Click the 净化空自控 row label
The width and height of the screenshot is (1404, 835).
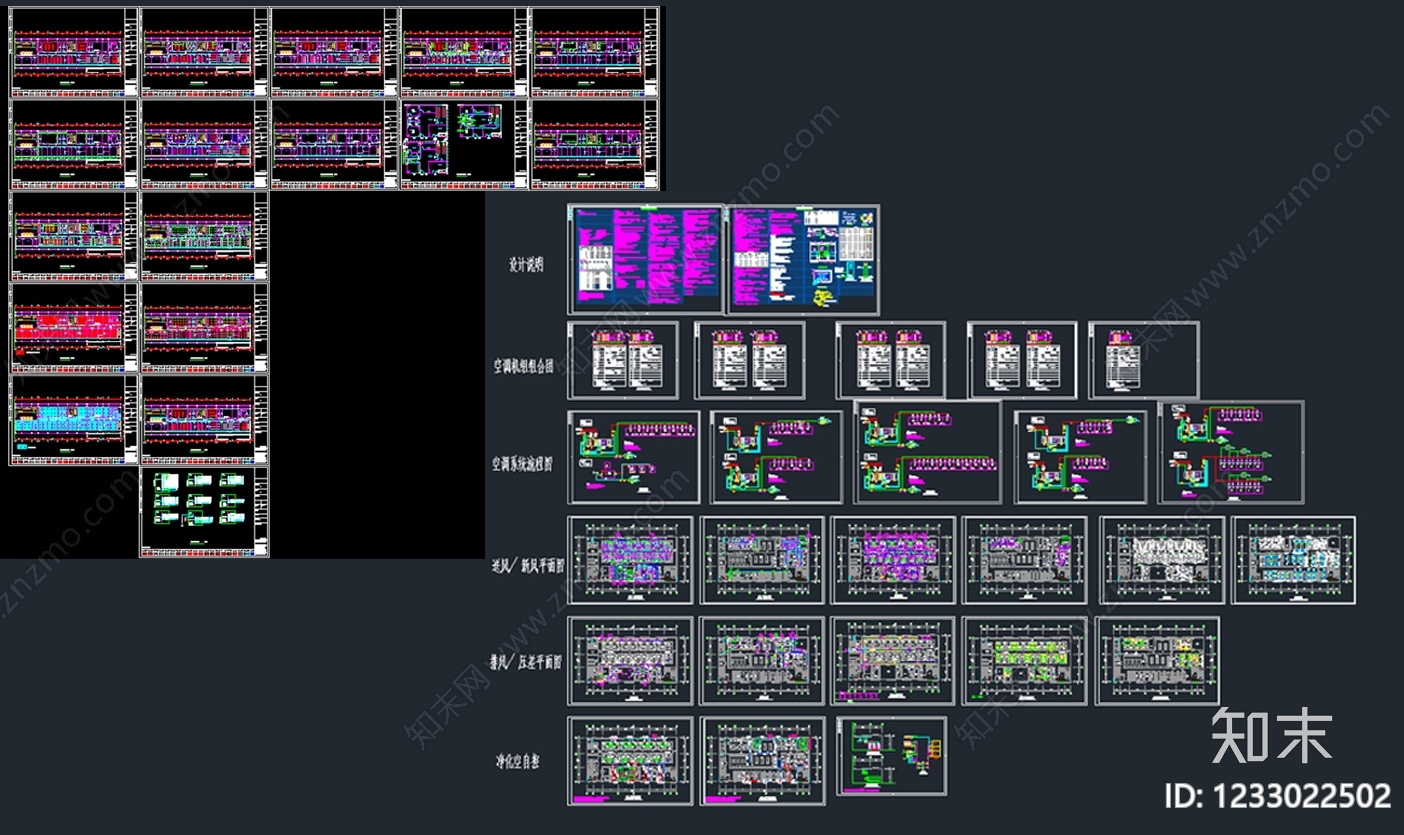pyautogui.click(x=517, y=761)
